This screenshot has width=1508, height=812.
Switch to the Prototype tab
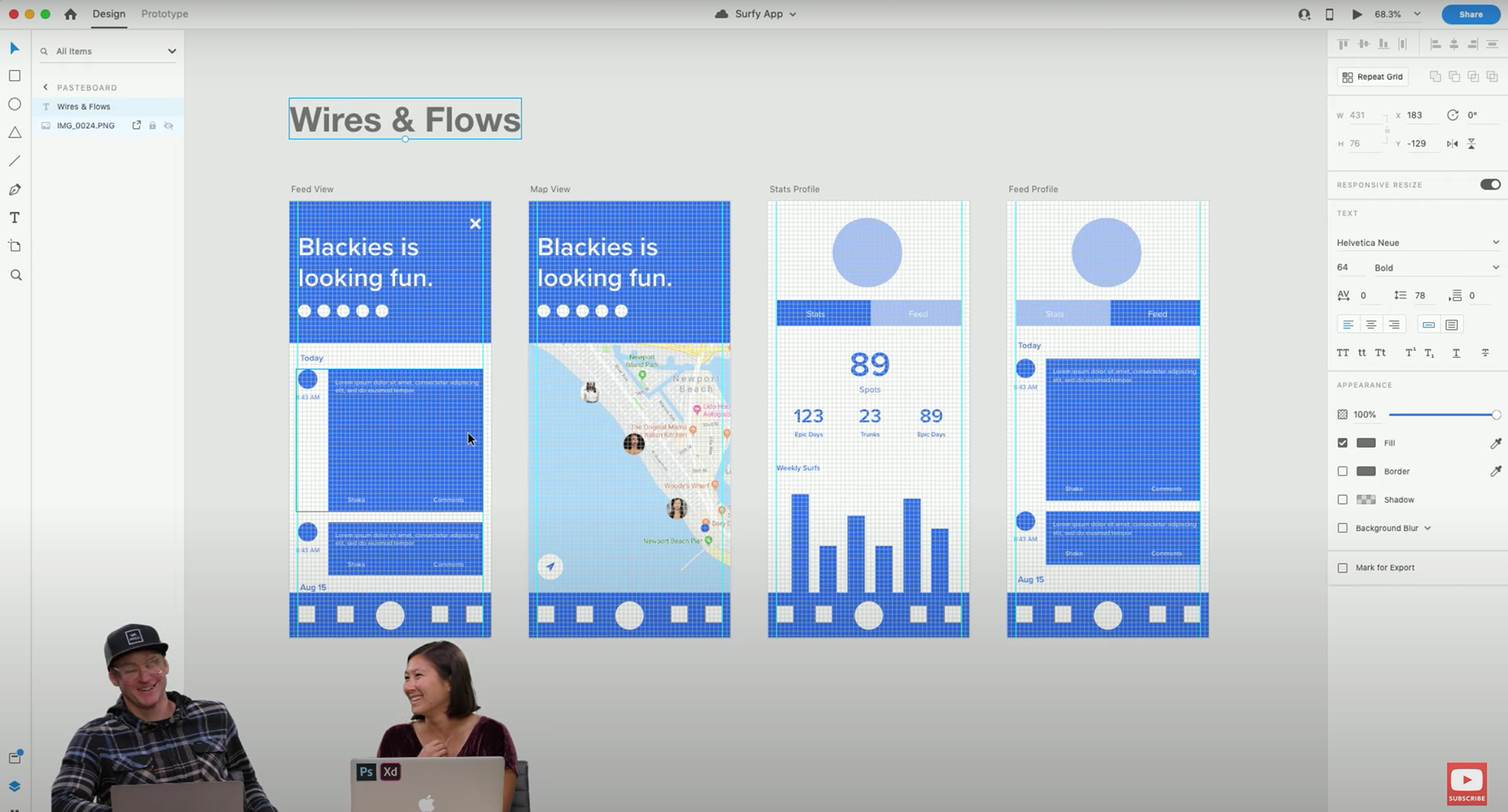click(165, 14)
